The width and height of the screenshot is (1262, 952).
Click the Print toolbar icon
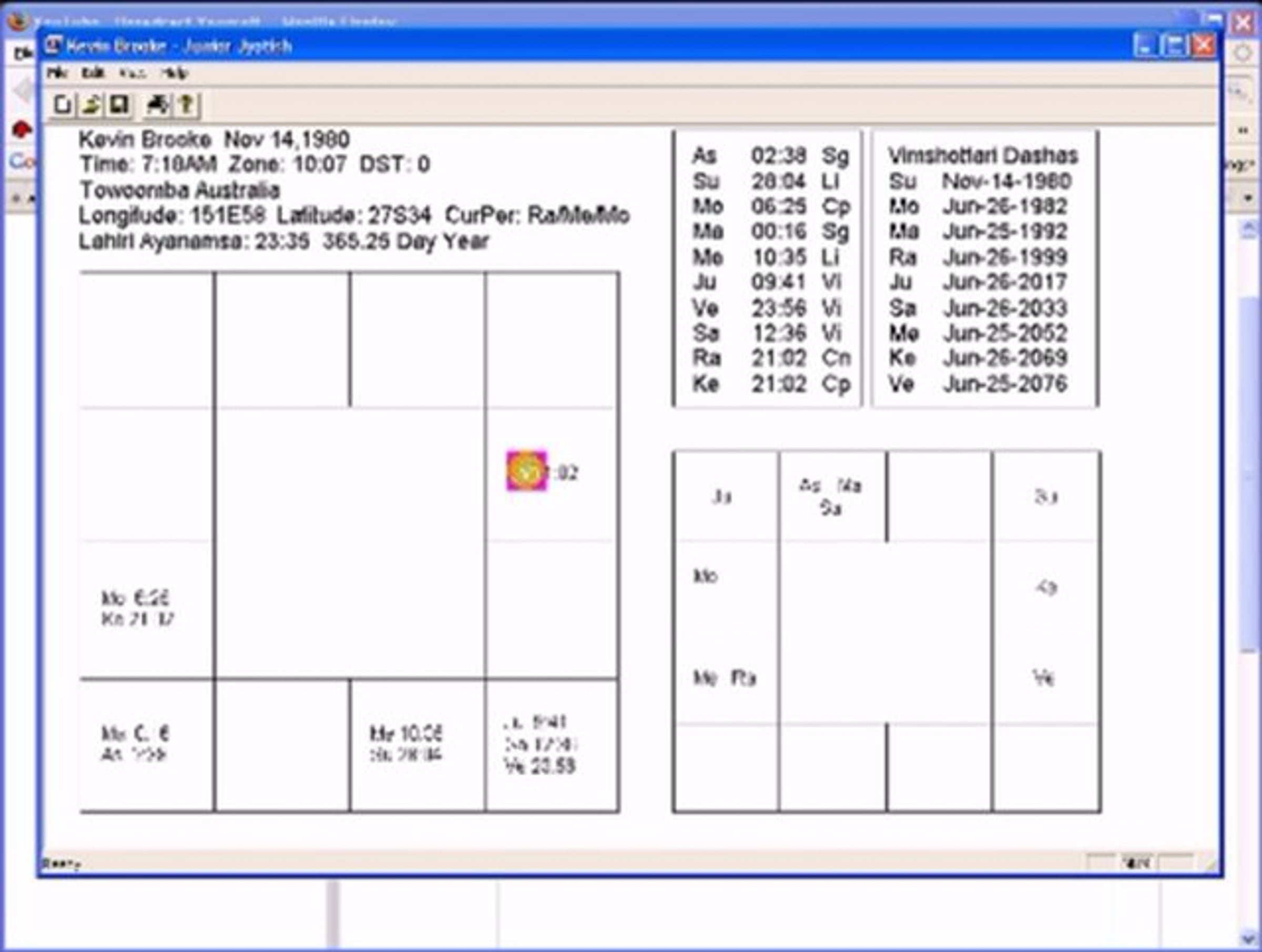[x=157, y=105]
